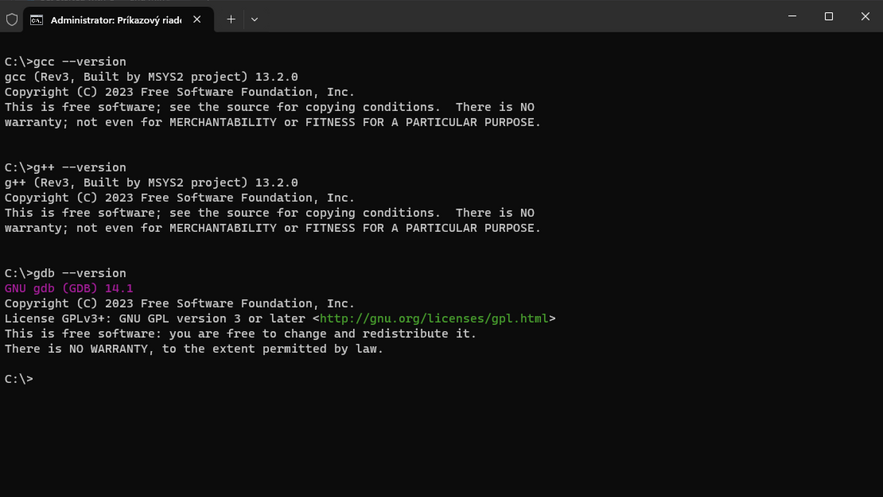Screen dimensions: 883x497
Task: Close the terminal window
Action: [865, 16]
